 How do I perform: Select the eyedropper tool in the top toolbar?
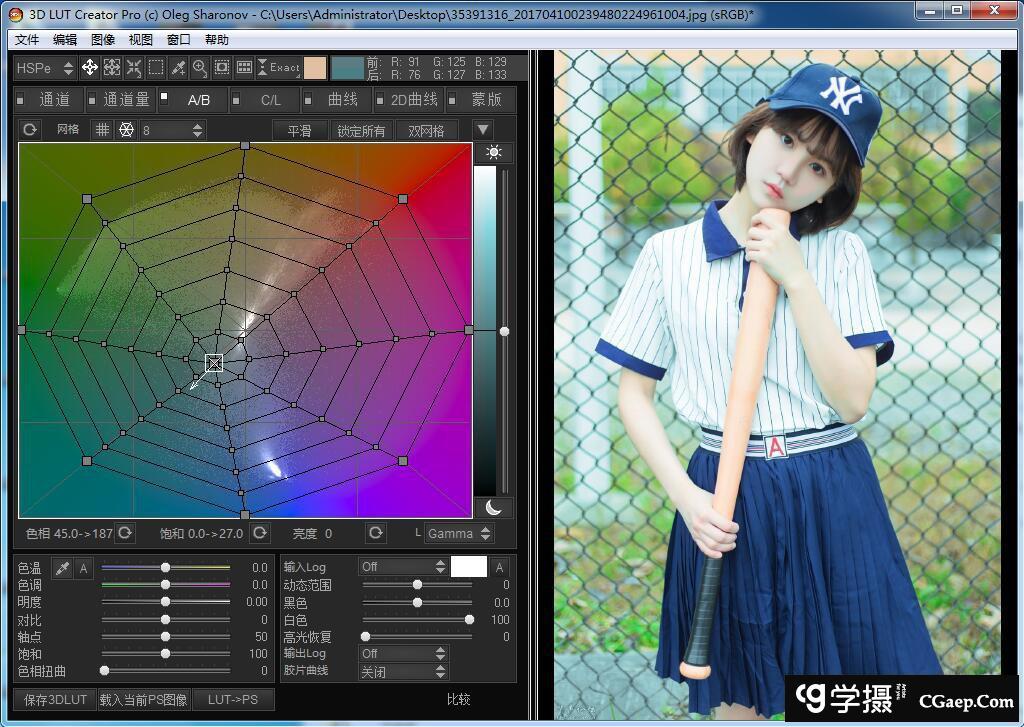pyautogui.click(x=176, y=67)
